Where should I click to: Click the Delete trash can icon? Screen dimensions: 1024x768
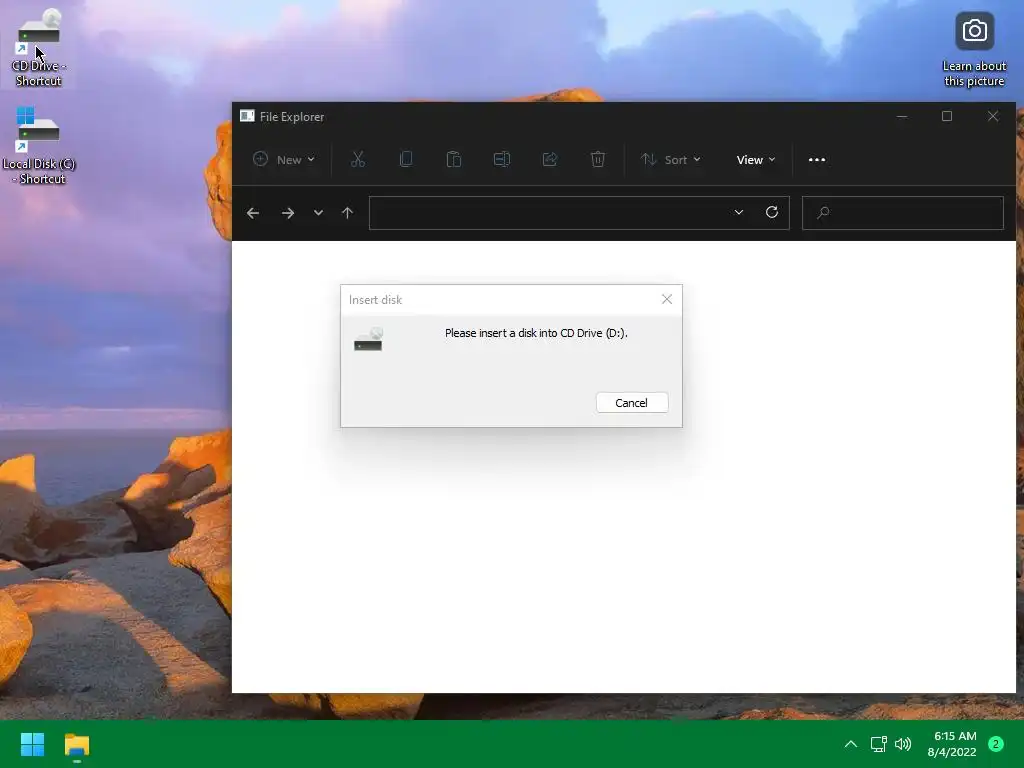click(x=598, y=159)
